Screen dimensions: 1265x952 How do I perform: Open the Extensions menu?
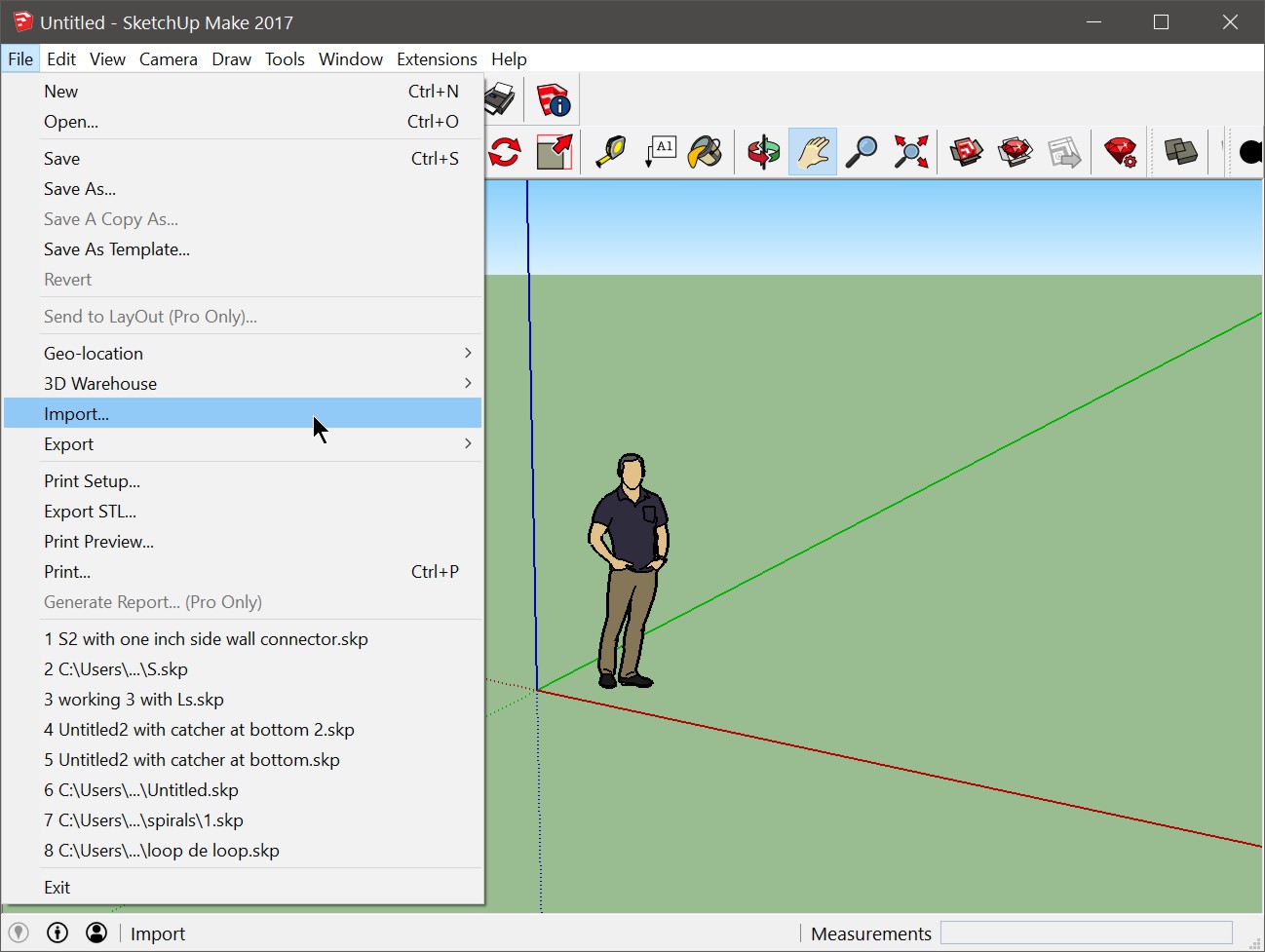437,58
